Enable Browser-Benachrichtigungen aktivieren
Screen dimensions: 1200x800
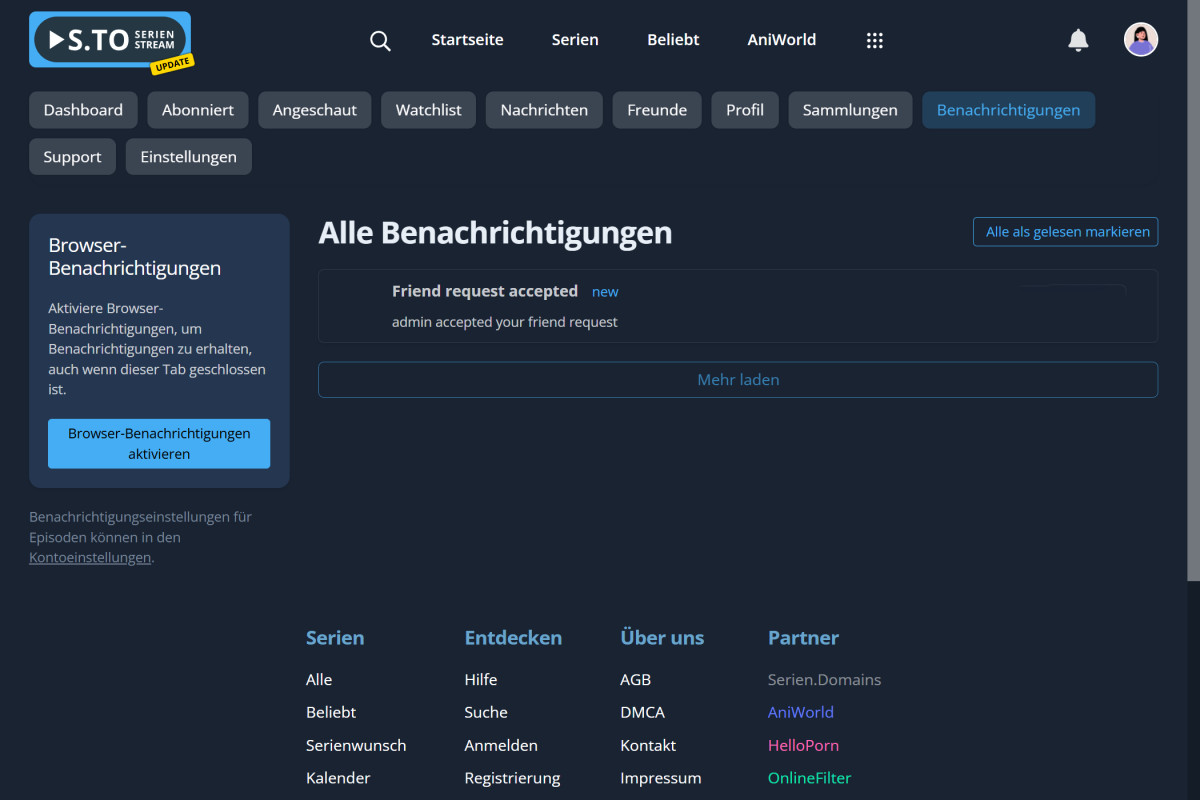(x=158, y=443)
